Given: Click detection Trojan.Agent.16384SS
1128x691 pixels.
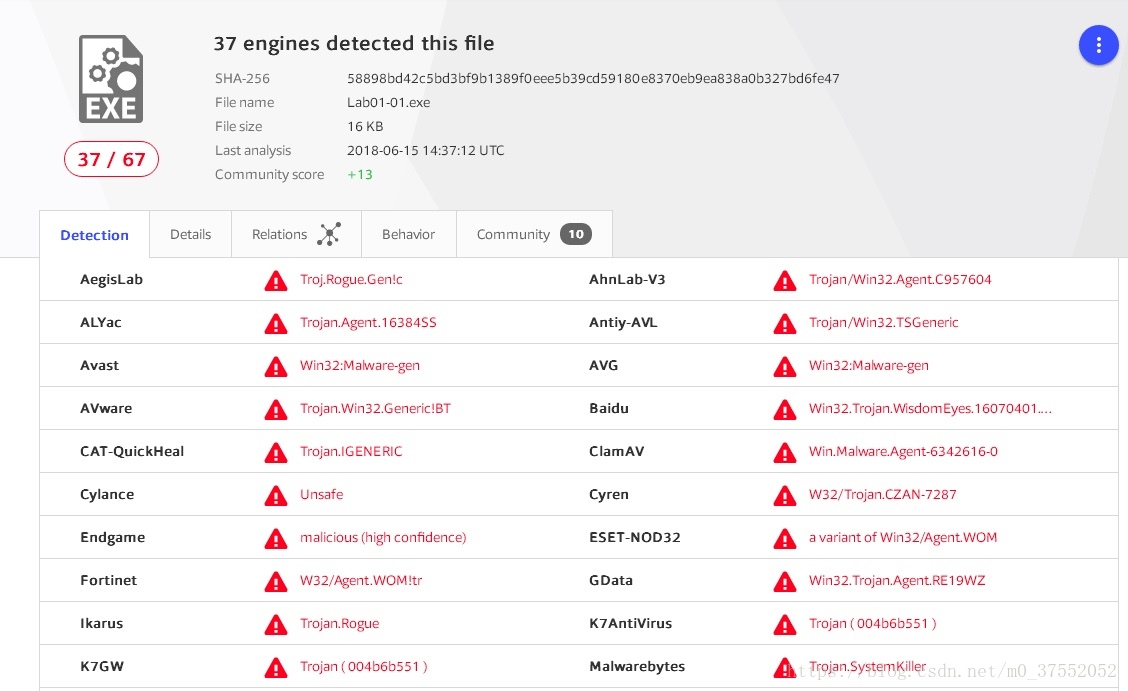Looking at the screenshot, I should 368,322.
